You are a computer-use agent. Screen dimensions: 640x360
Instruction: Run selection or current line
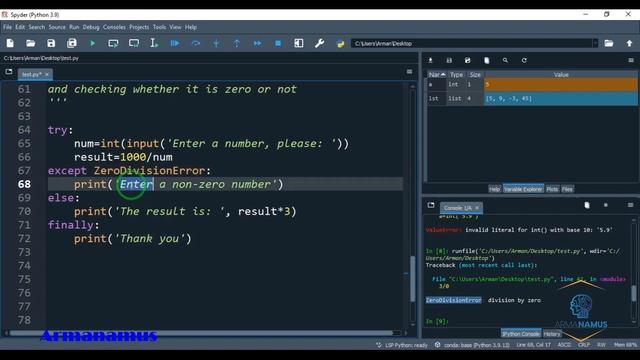(154, 43)
